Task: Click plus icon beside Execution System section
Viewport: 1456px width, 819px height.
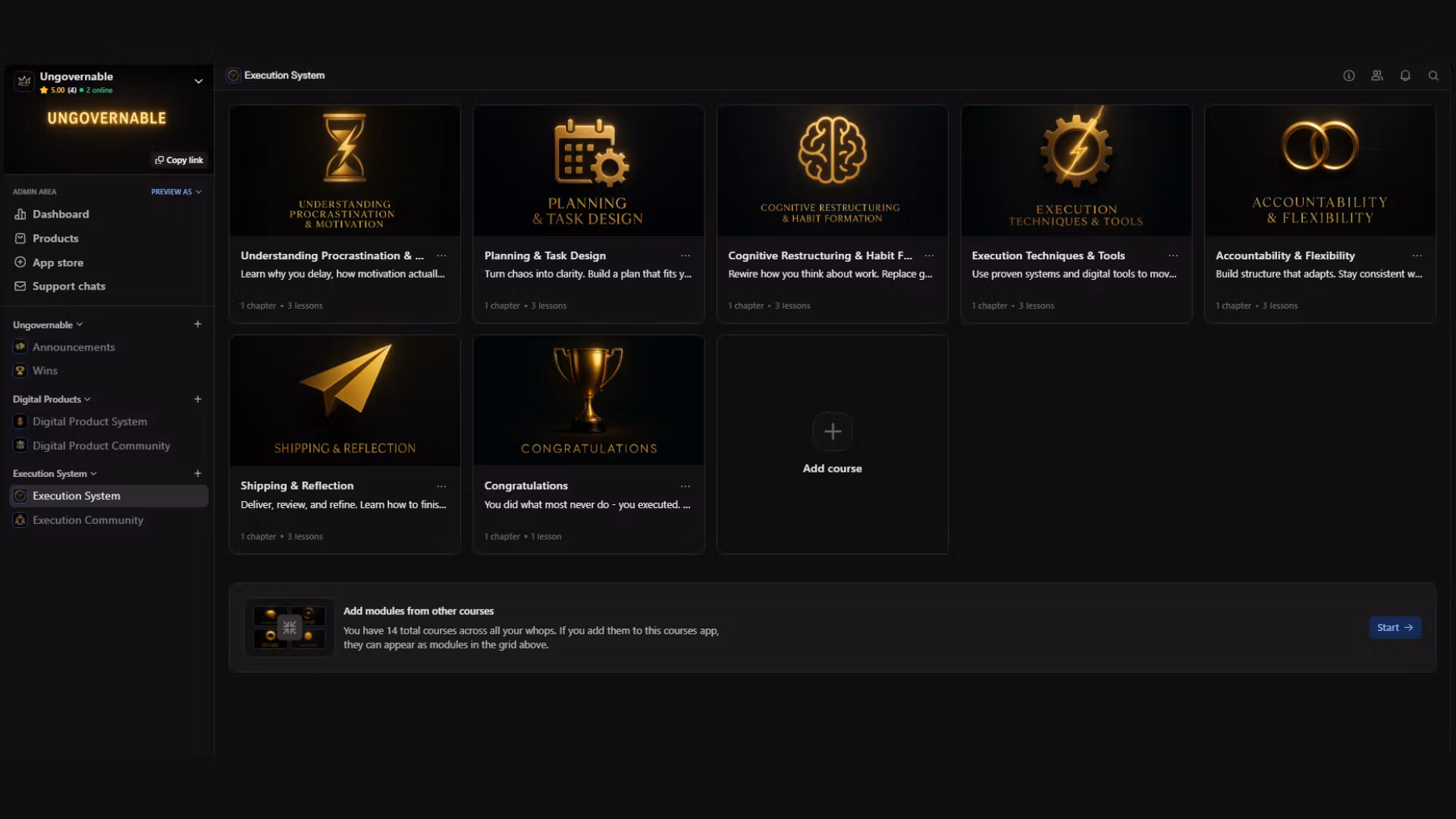Action: coord(198,473)
